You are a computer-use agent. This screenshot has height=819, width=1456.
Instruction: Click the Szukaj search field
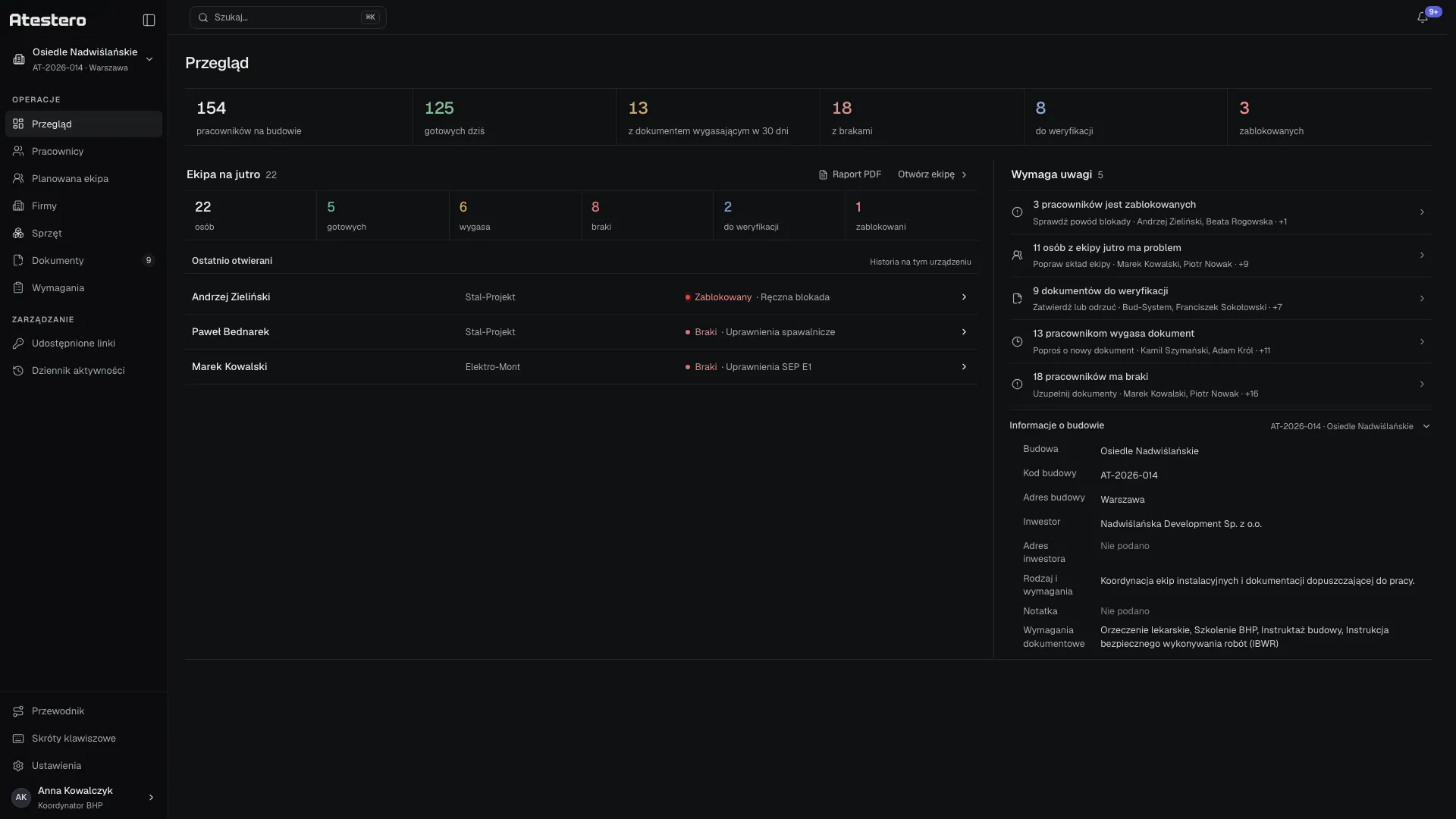pos(287,17)
